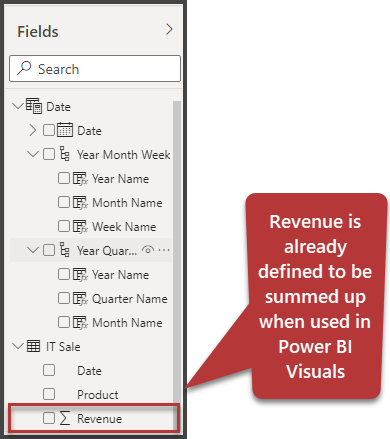Viewport: 390px width, 439px height.
Task: Click the calendar icon beside Date field
Action: 65,130
